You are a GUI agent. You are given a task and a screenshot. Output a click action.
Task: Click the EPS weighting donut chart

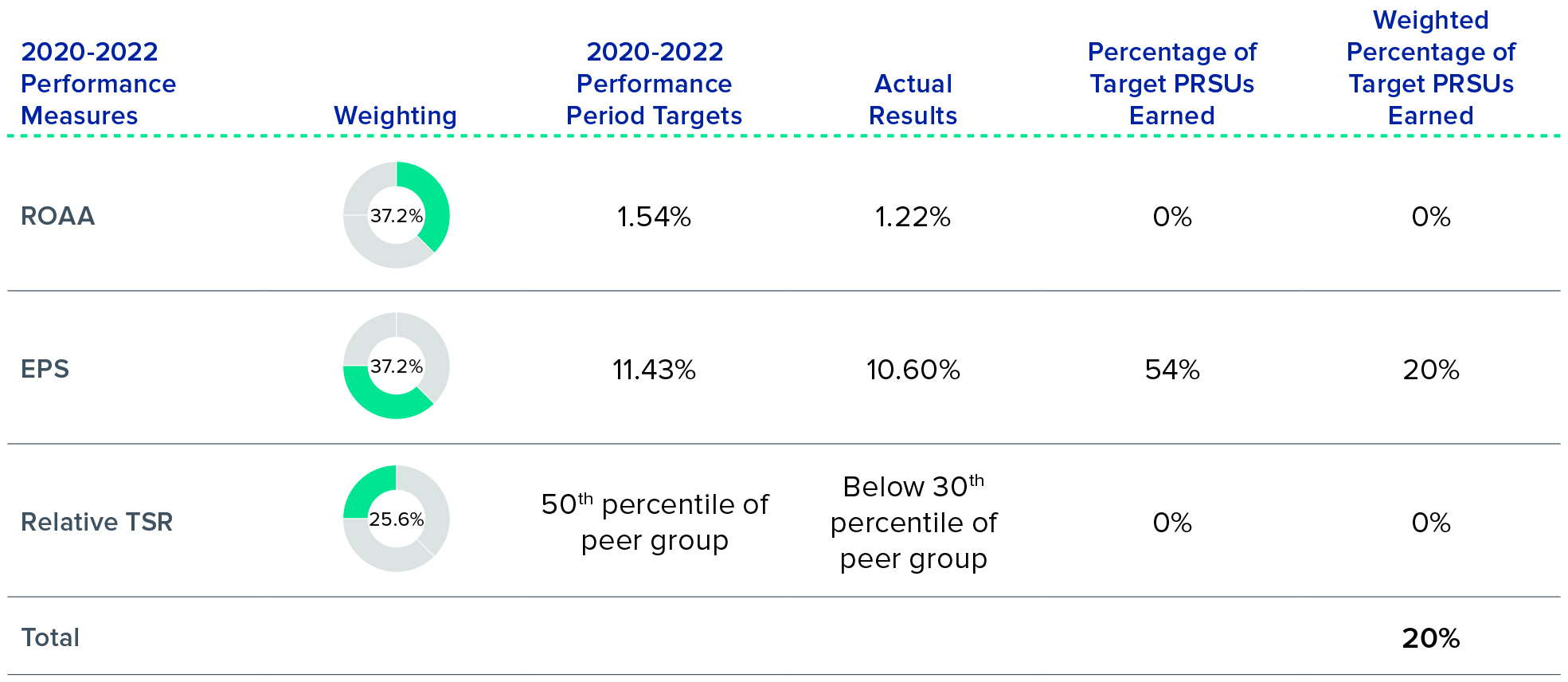pyautogui.click(x=396, y=366)
